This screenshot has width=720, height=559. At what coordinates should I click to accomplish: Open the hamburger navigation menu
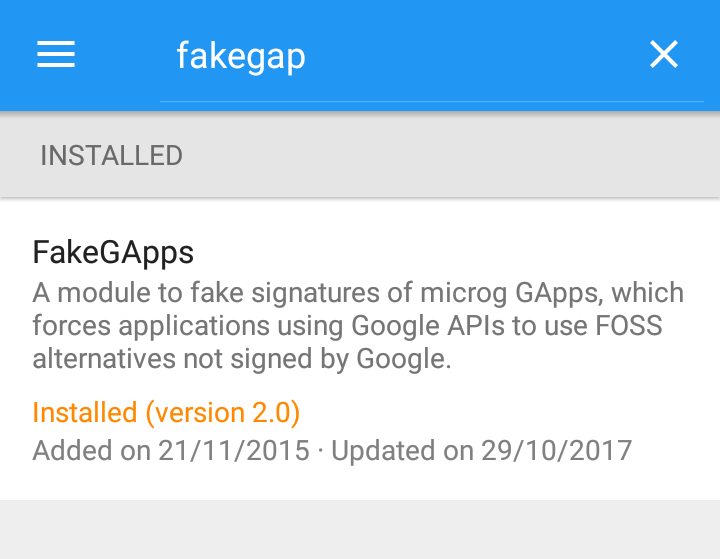tap(56, 55)
